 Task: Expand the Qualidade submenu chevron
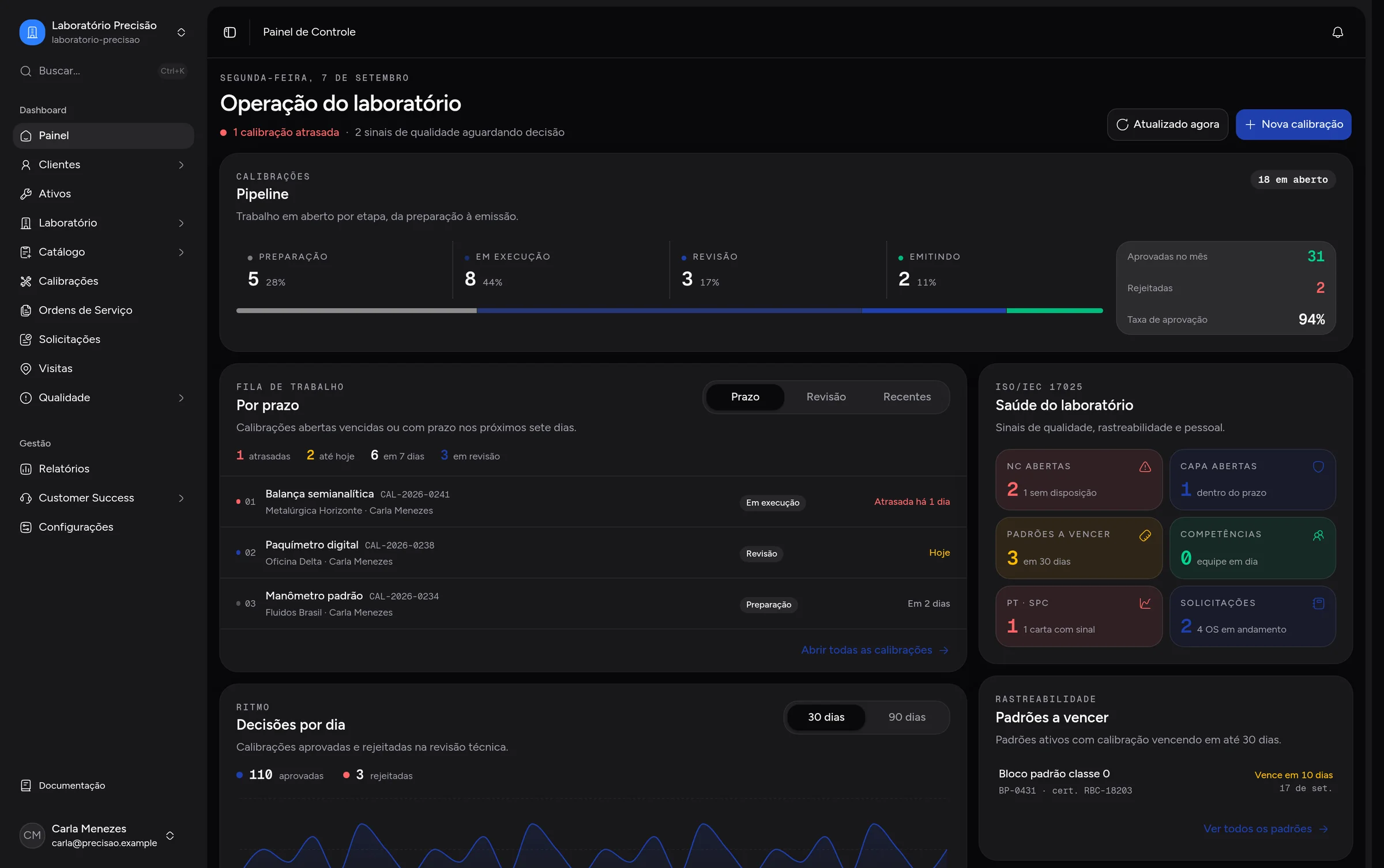coord(181,398)
